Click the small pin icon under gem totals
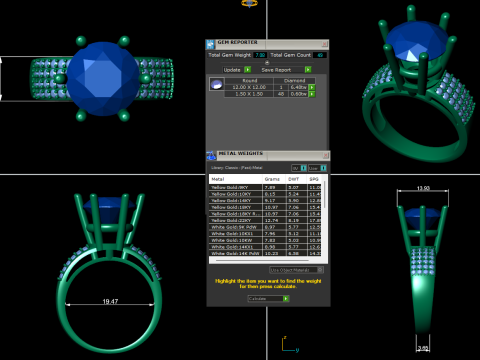Image resolution: width=480 pixels, height=360 pixels. pyautogui.click(x=267, y=62)
